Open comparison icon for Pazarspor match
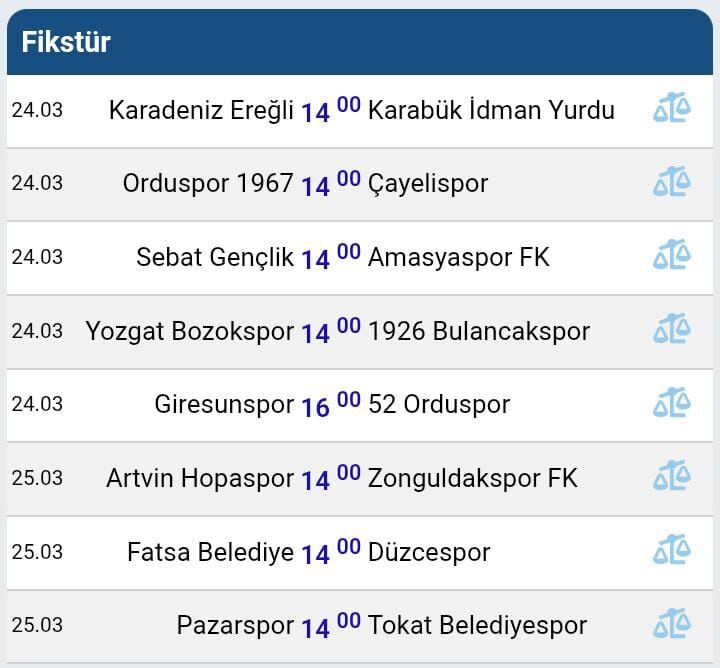 click(671, 624)
